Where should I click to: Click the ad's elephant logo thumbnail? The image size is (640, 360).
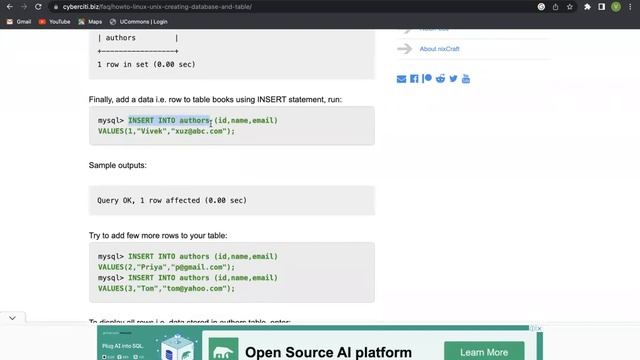(x=223, y=349)
